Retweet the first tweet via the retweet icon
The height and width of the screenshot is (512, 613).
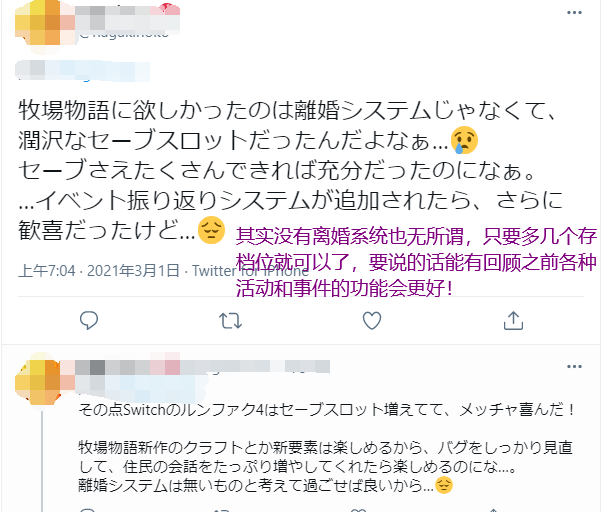[230, 320]
